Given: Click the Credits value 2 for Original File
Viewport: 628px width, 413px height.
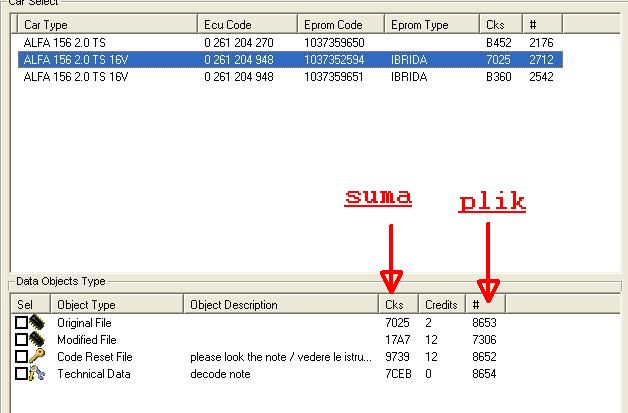Looking at the screenshot, I should [428, 322].
